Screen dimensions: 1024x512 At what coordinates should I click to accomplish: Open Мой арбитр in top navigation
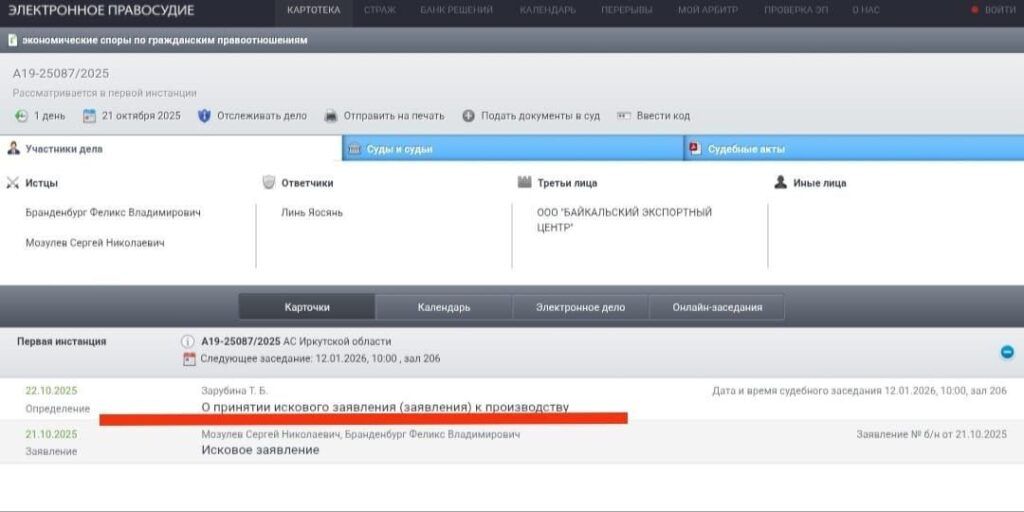707,10
